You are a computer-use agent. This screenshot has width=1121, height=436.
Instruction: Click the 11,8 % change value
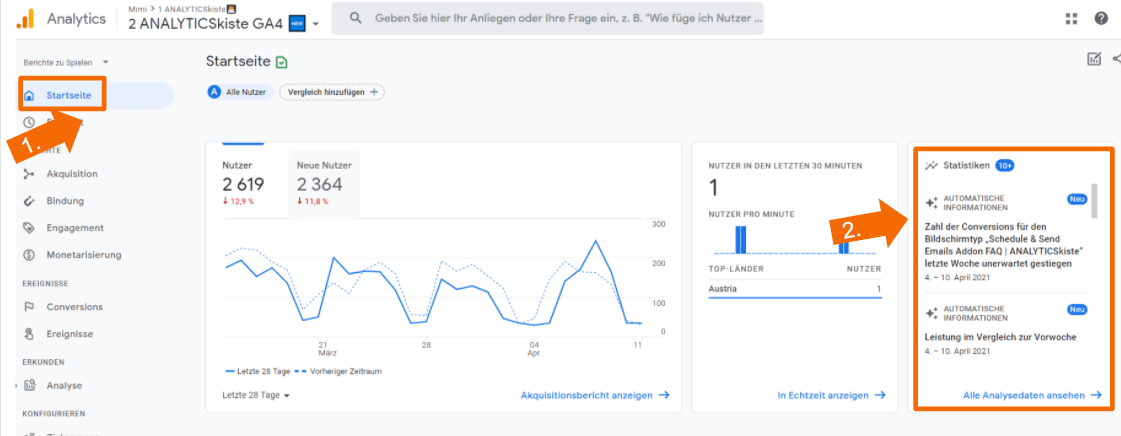[313, 202]
